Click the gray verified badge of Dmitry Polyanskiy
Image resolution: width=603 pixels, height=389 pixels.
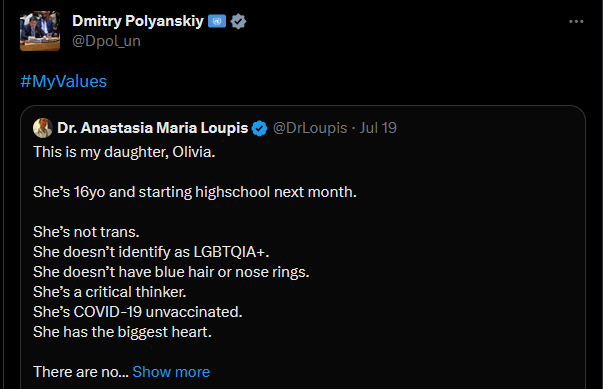238,21
